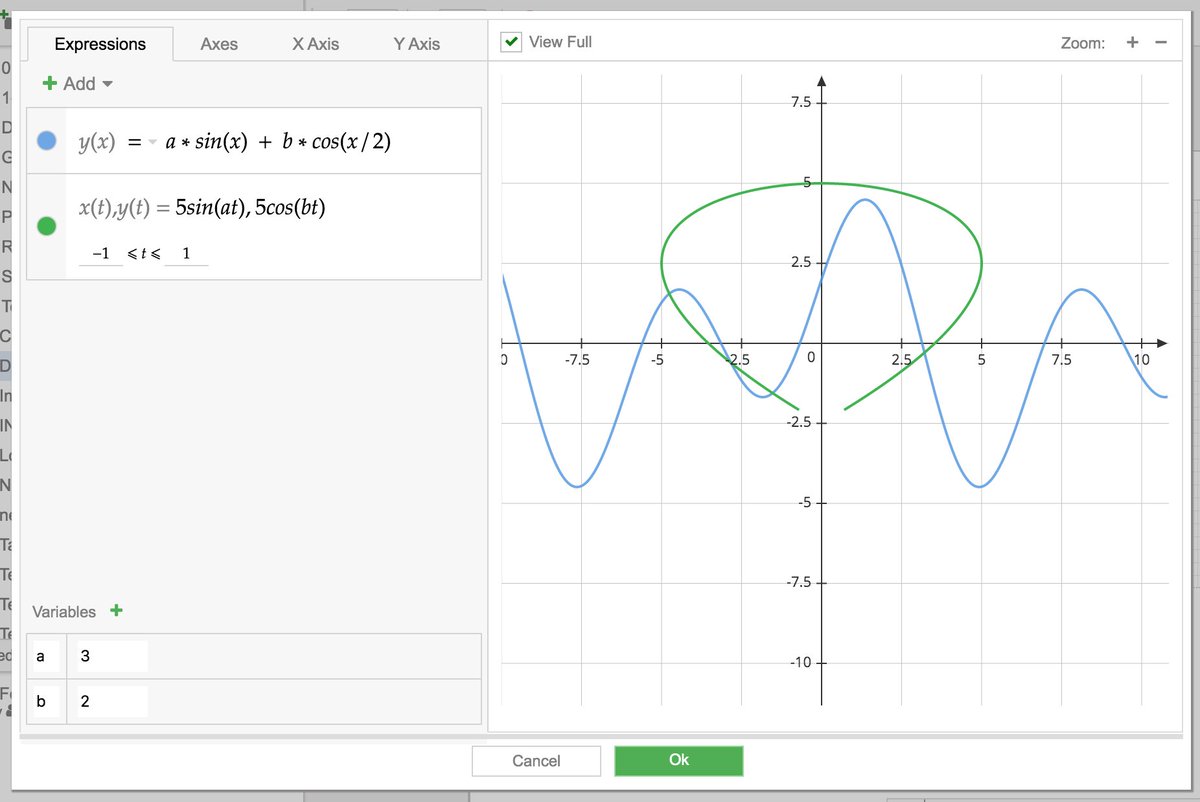The image size is (1200, 802).
Task: Click the t upper bound field 1
Action: 186,254
